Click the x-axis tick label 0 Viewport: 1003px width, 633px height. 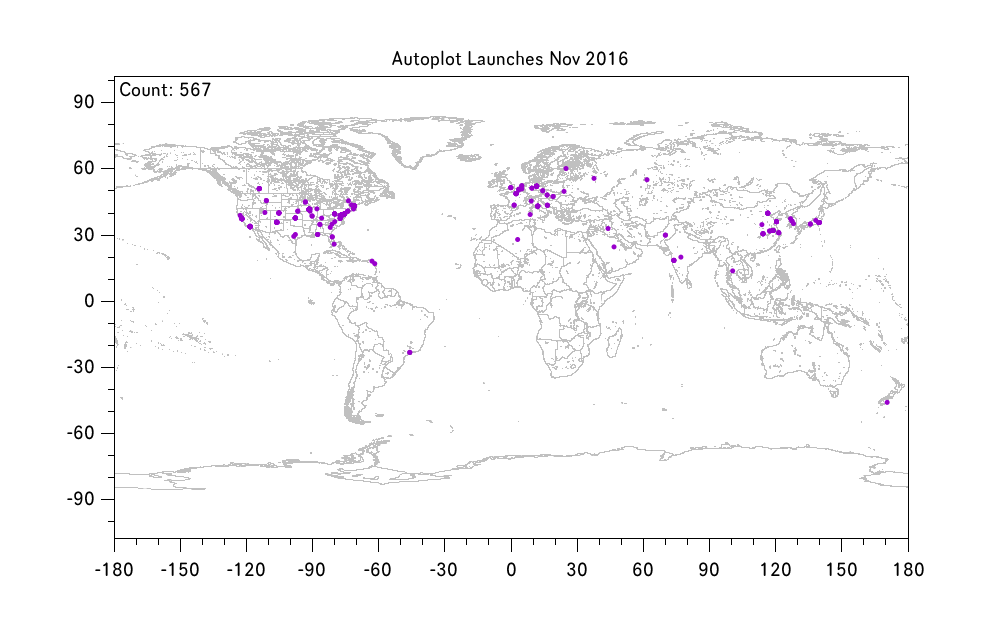click(511, 570)
